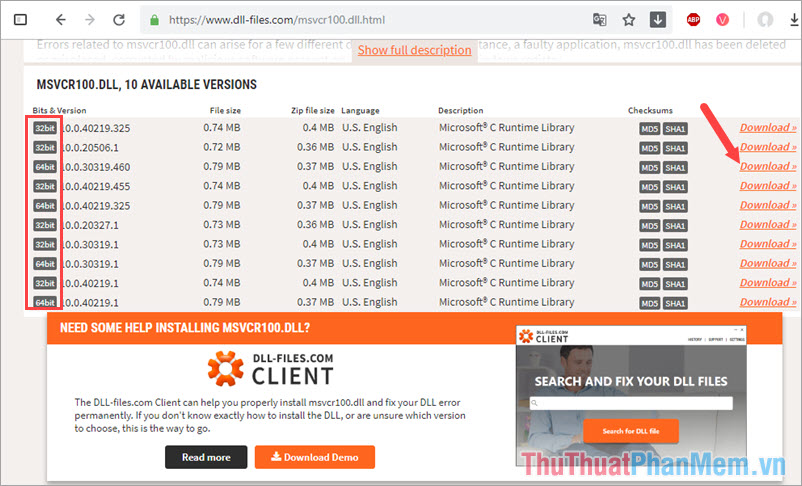Viewport: 802px width, 486px height.
Task: Click the browser back arrow
Action: (x=61, y=20)
